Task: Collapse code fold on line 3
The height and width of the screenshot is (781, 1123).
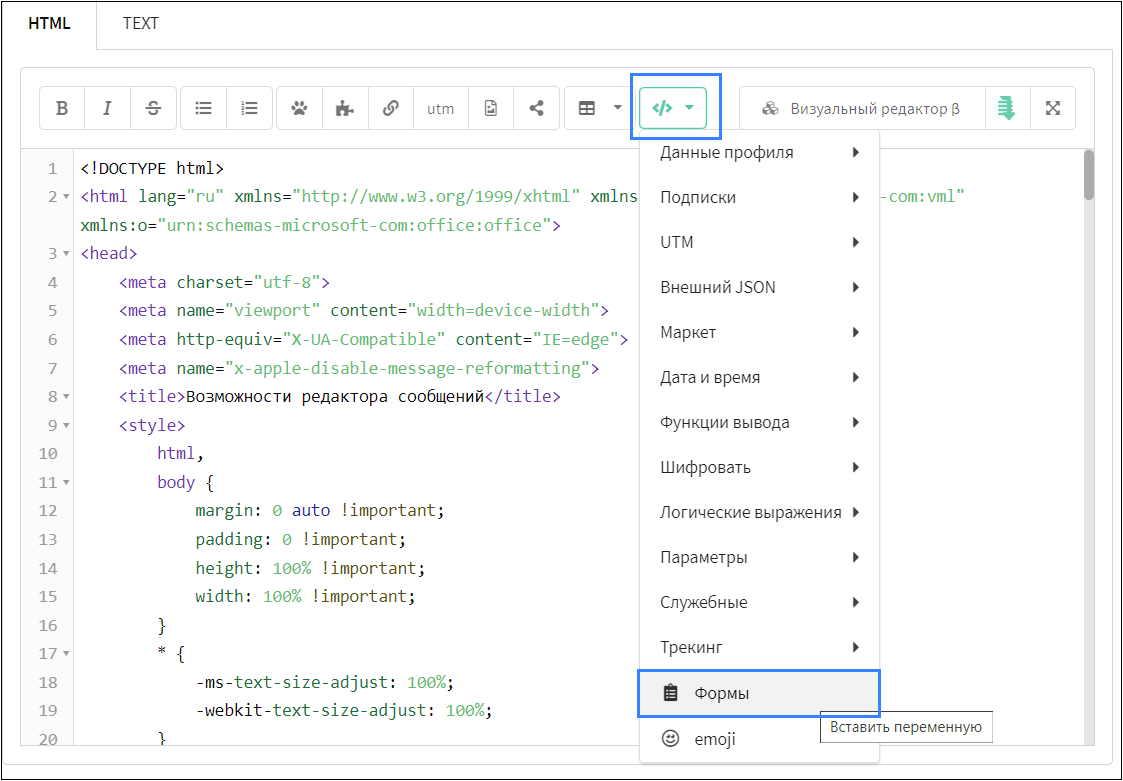Action: pos(67,254)
